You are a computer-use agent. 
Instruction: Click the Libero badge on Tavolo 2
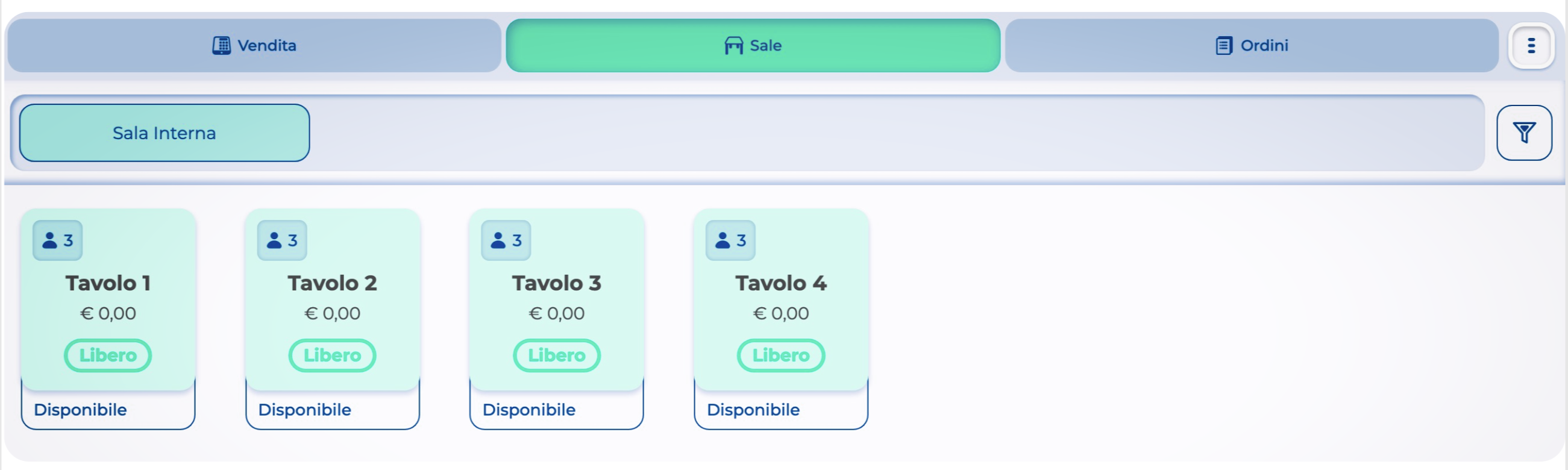click(x=333, y=356)
